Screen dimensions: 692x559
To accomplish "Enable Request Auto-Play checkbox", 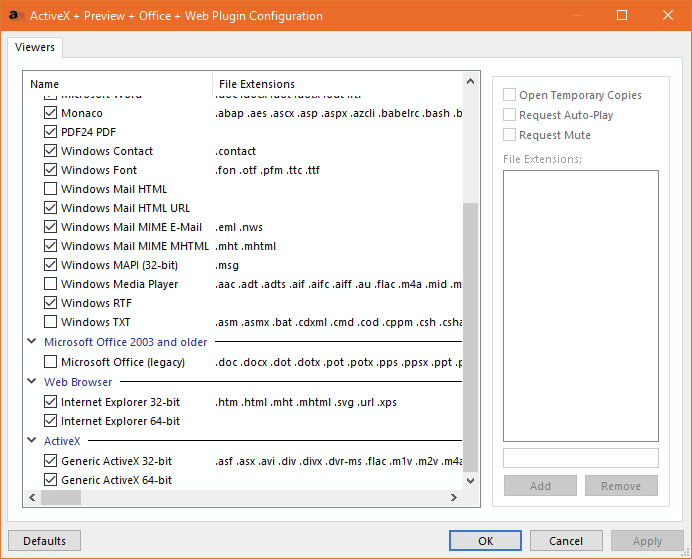I will [509, 115].
